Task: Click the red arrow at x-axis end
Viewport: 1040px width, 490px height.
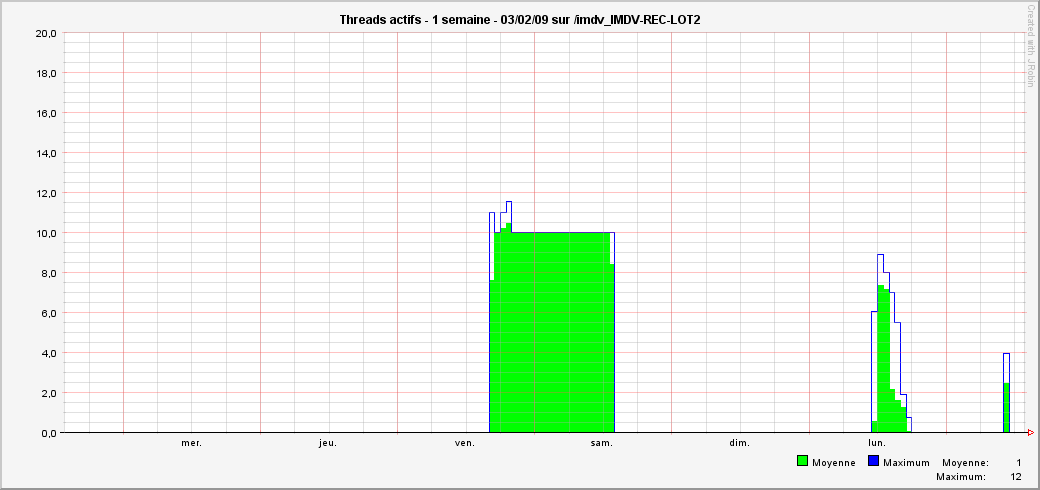Action: 1030,433
